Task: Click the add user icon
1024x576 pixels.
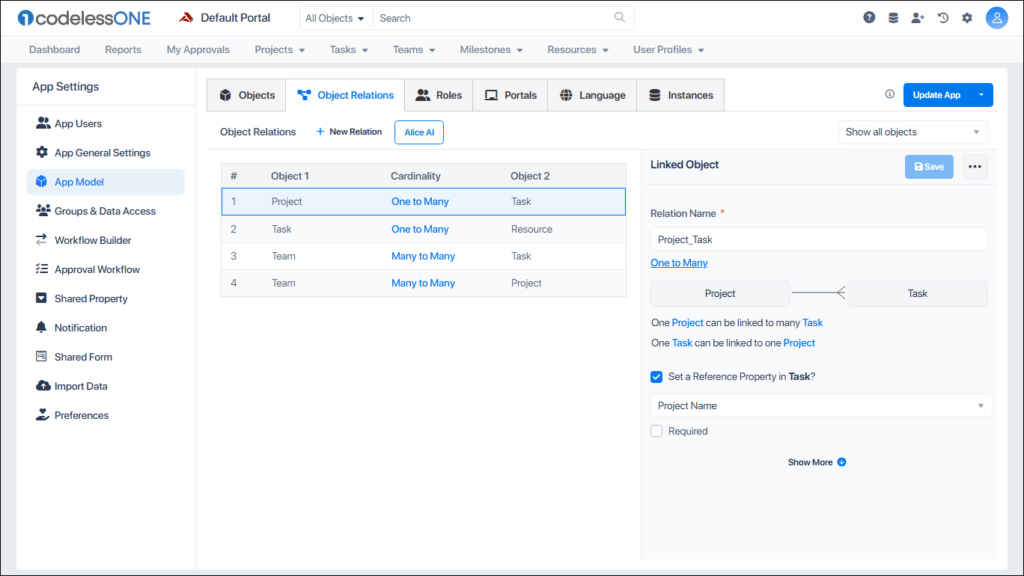Action: tap(918, 18)
